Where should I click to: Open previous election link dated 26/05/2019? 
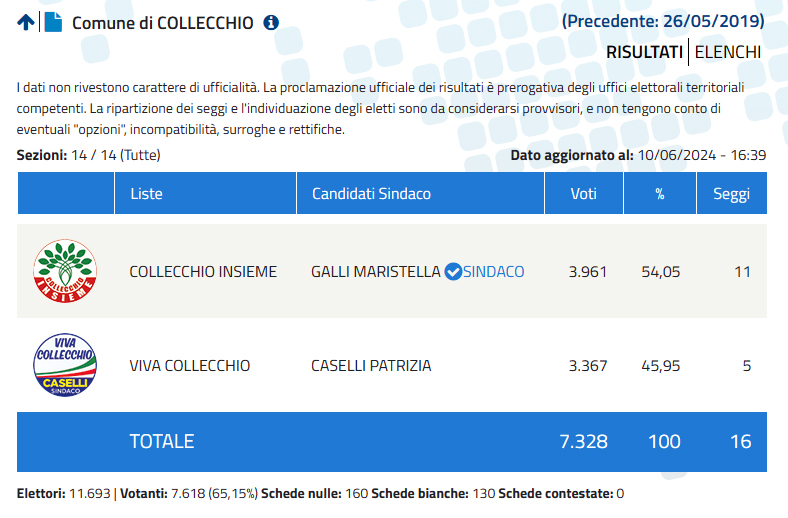pos(663,21)
